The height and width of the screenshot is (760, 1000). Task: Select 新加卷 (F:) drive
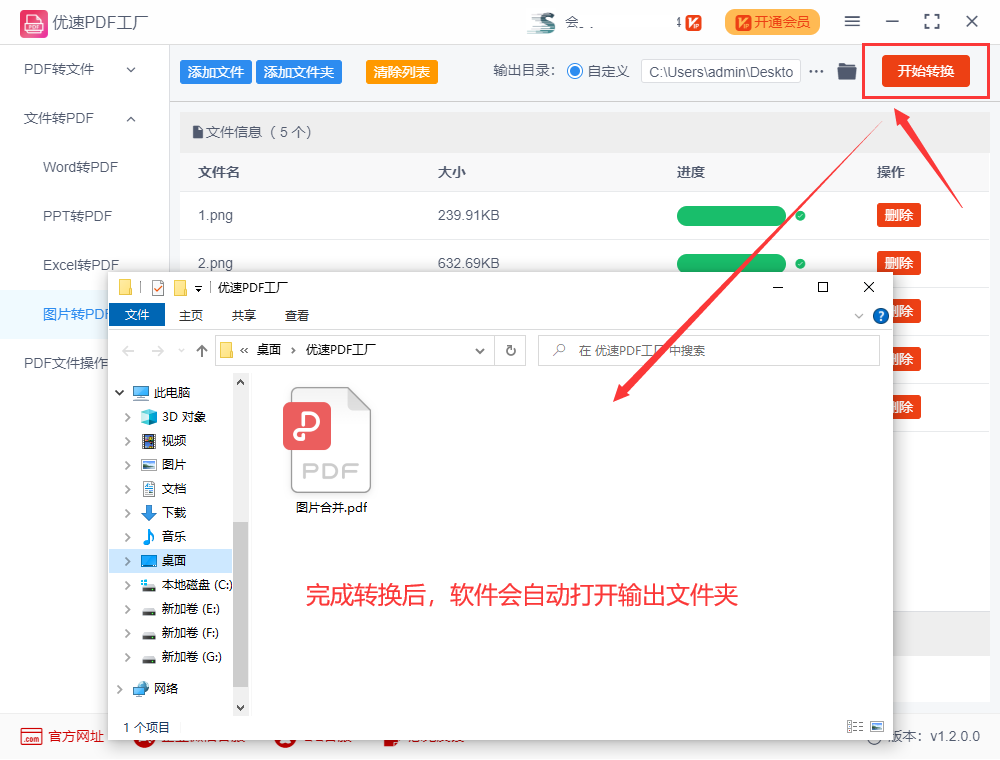[x=189, y=633]
